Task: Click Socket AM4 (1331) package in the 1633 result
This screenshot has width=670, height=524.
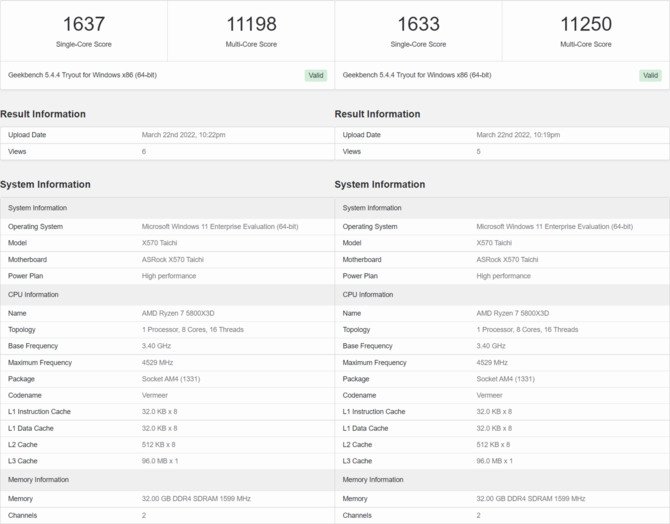Action: (x=505, y=379)
